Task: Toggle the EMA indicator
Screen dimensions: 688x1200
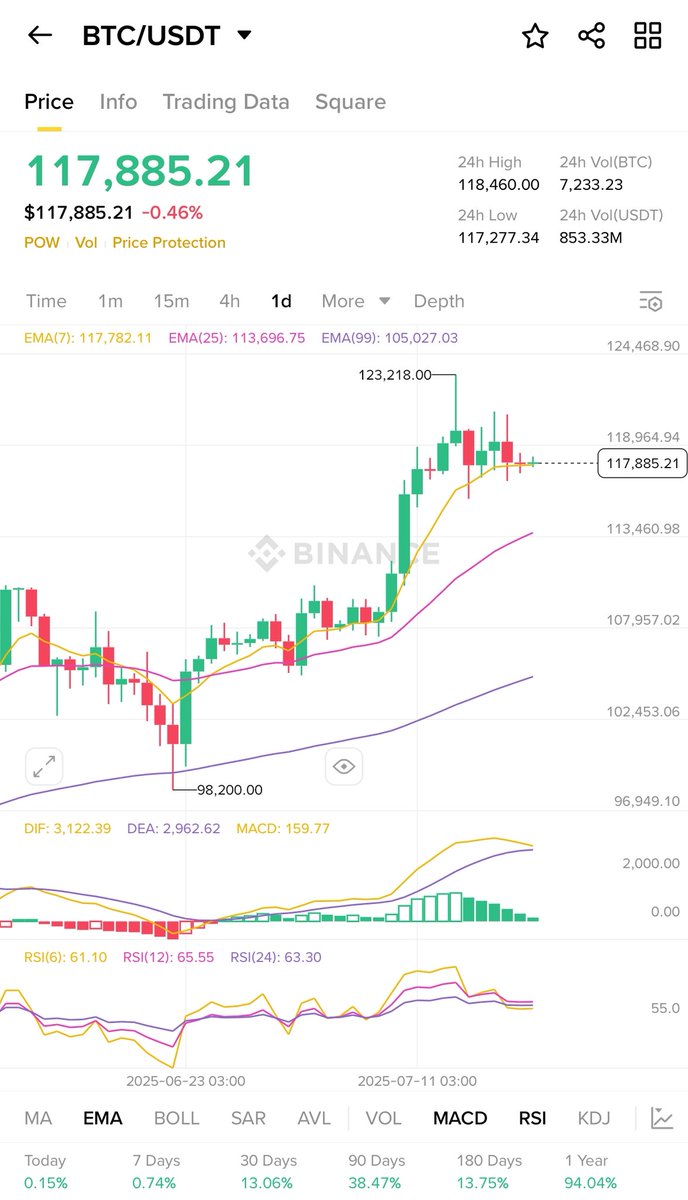Action: point(103,1118)
